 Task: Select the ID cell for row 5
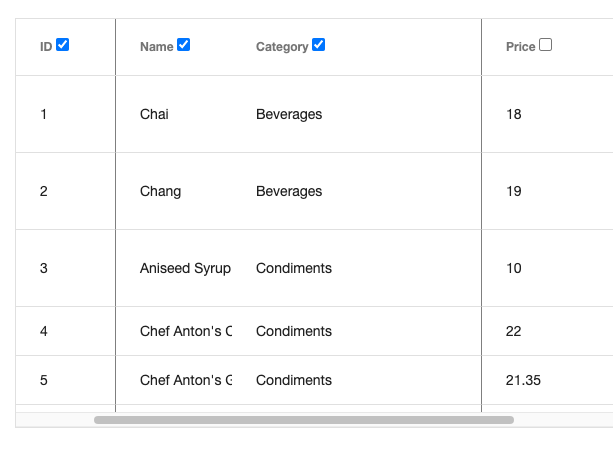43,380
